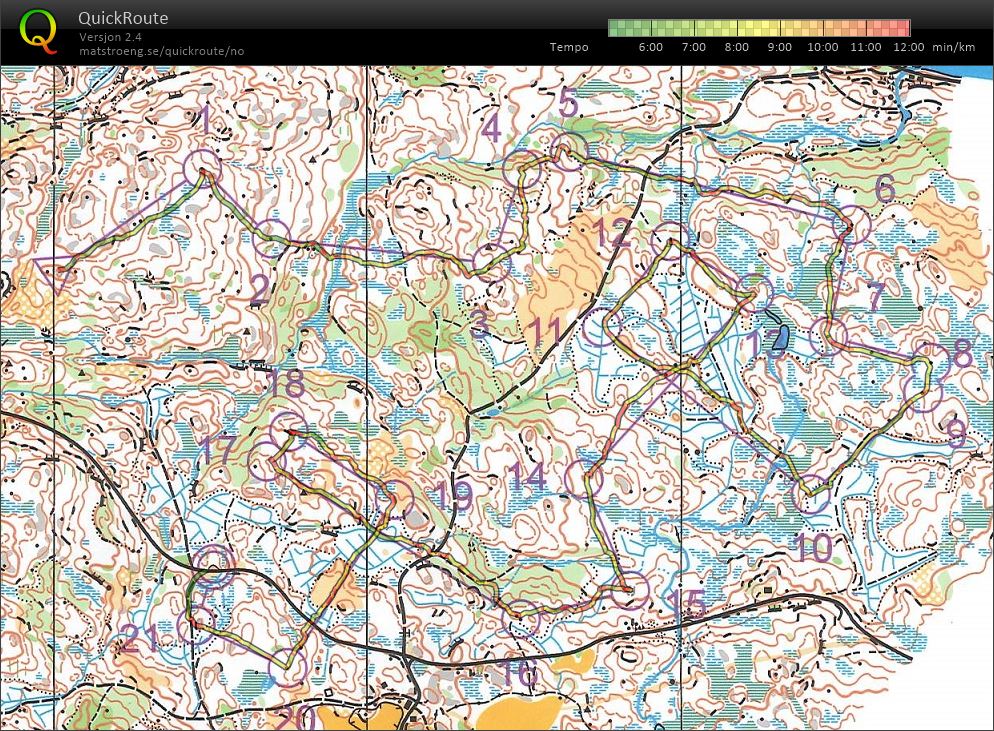The height and width of the screenshot is (731, 994).
Task: Click the Versjon 2.4 label
Action: (110, 37)
